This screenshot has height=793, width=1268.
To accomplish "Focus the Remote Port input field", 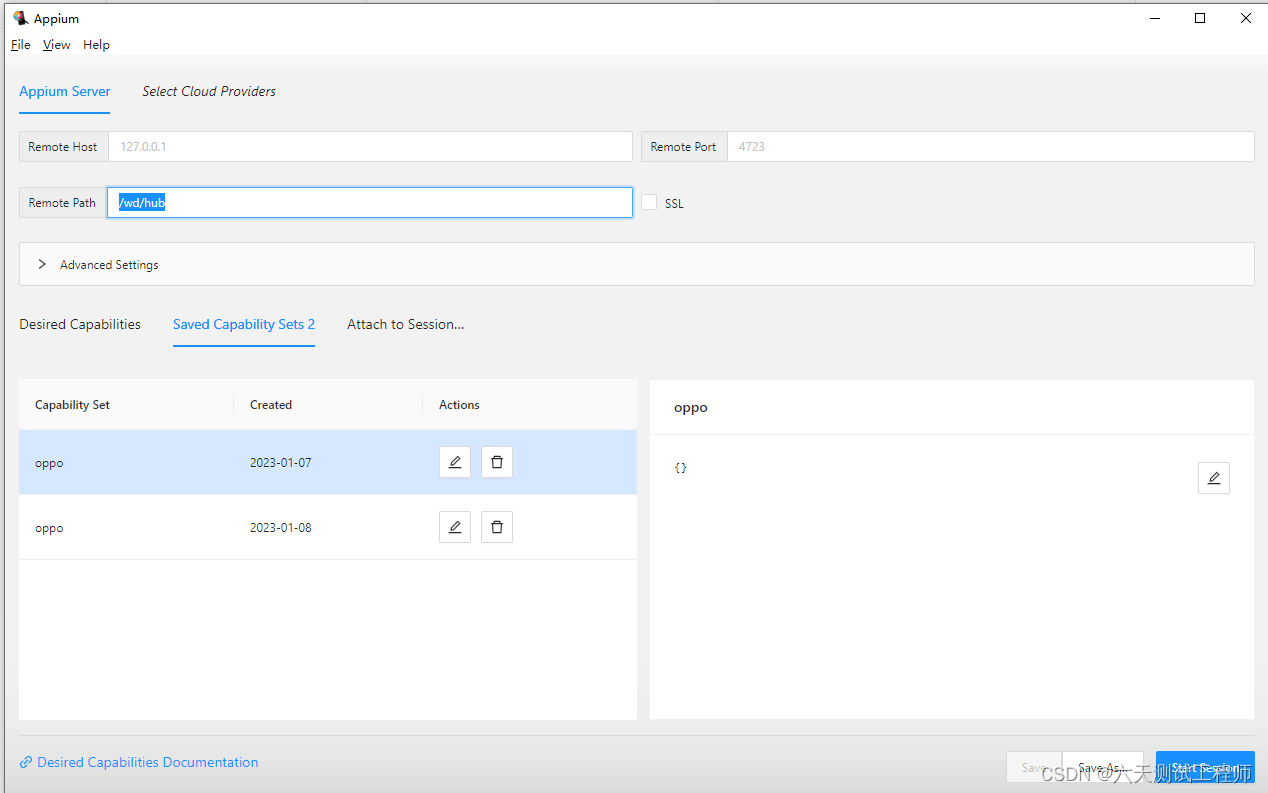I will pyautogui.click(x=990, y=146).
